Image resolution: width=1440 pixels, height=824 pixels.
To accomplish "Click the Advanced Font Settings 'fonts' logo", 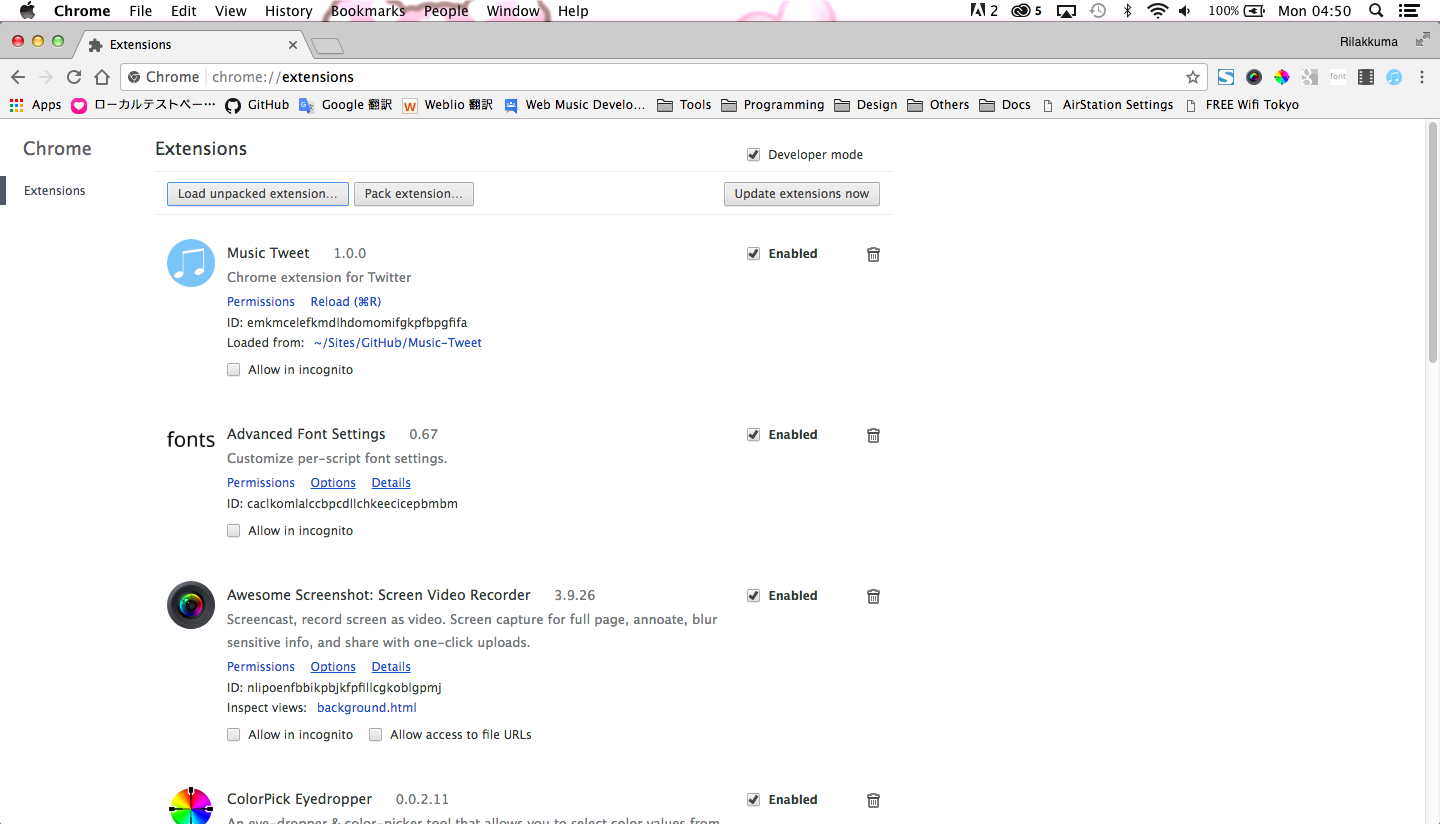I will pos(191,440).
